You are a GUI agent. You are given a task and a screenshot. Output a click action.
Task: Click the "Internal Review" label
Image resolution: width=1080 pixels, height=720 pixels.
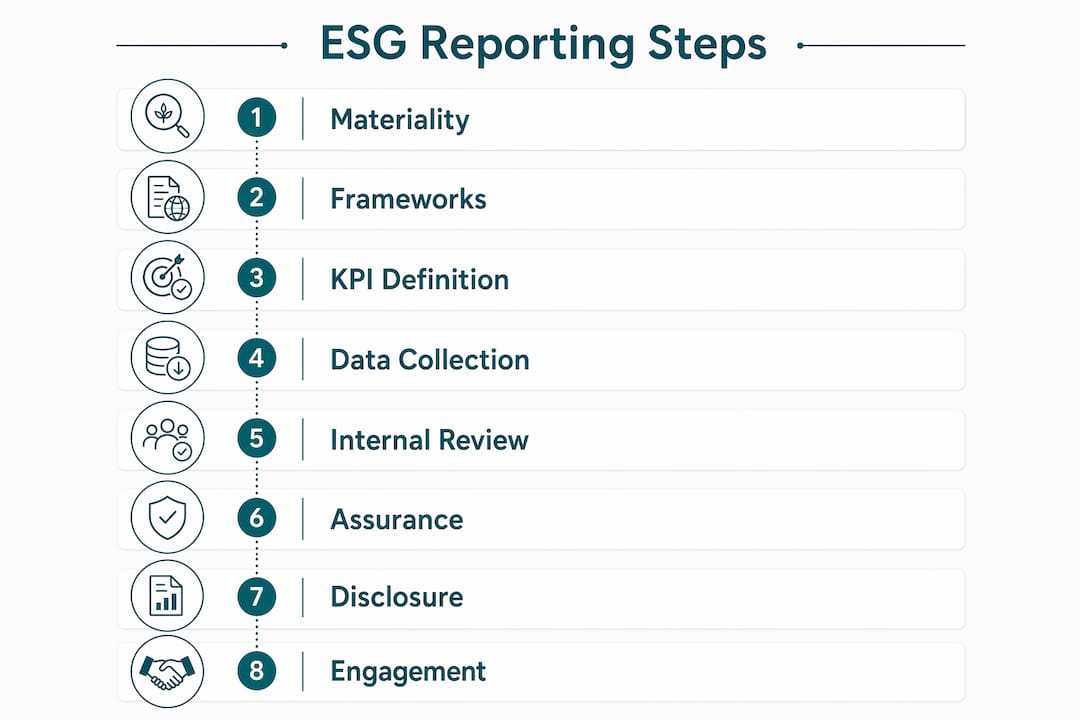[x=429, y=440]
